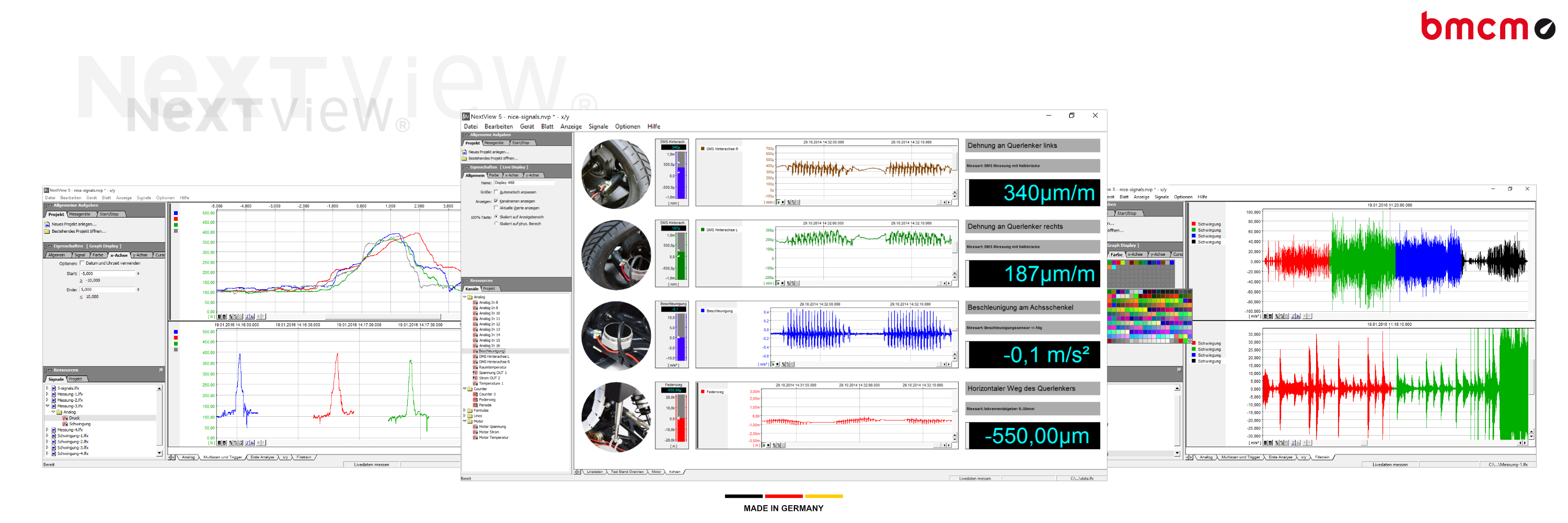Screen dimensions: 1568x523
Task: Click Bestehendes Projekt öffnen... in left window
Action: 78,231
